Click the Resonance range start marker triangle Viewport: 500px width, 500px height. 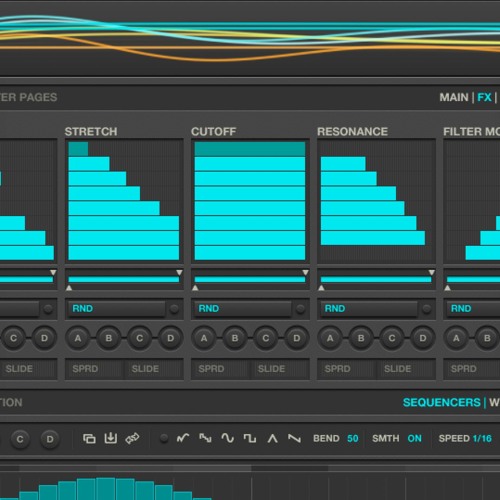click(321, 288)
